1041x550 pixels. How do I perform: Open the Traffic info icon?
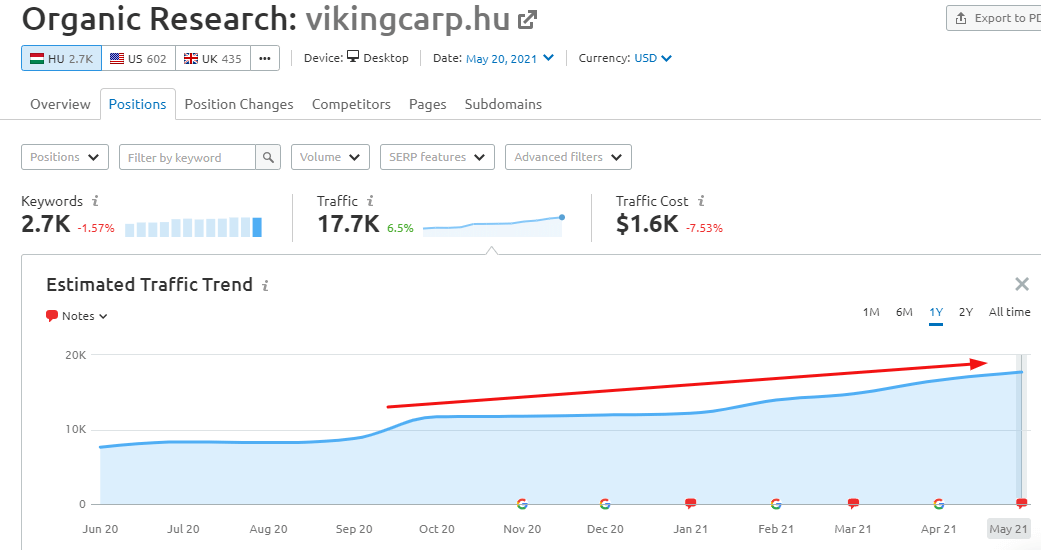pyautogui.click(x=370, y=201)
